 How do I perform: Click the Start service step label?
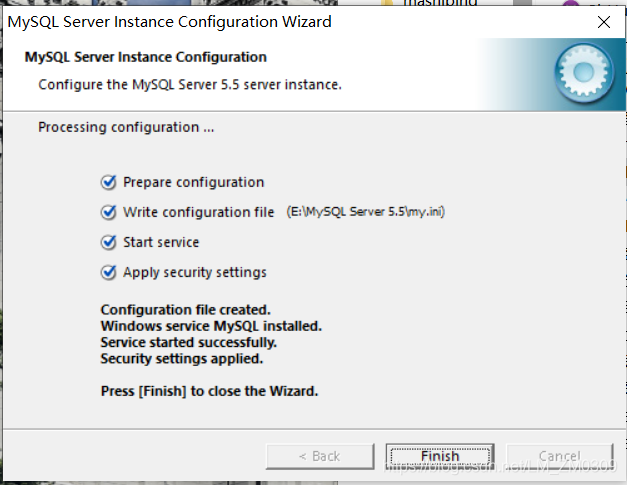pos(161,242)
